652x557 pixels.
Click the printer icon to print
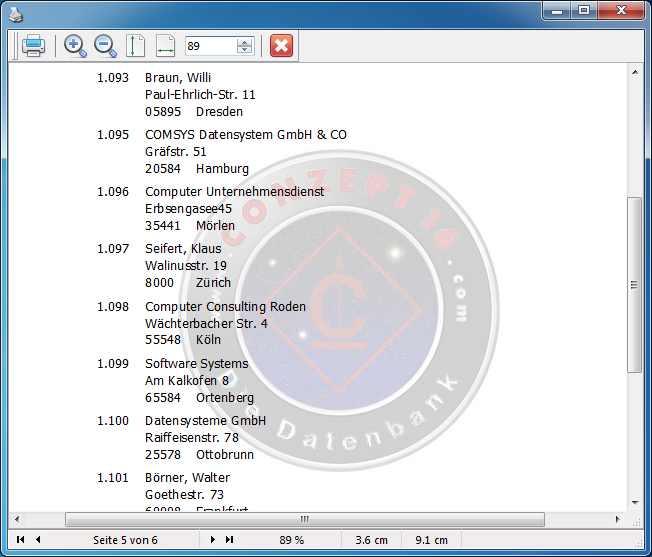pyautogui.click(x=33, y=46)
